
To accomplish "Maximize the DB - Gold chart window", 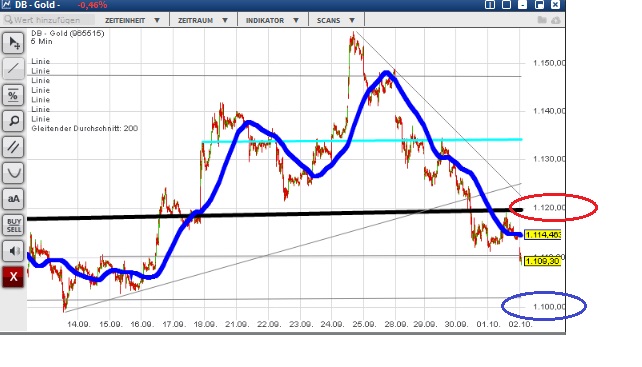I will tap(539, 5).
